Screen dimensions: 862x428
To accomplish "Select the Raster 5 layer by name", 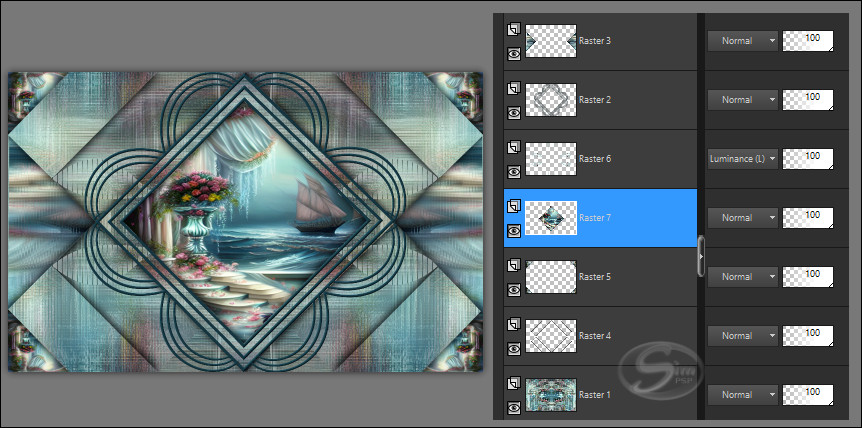I will click(x=594, y=276).
